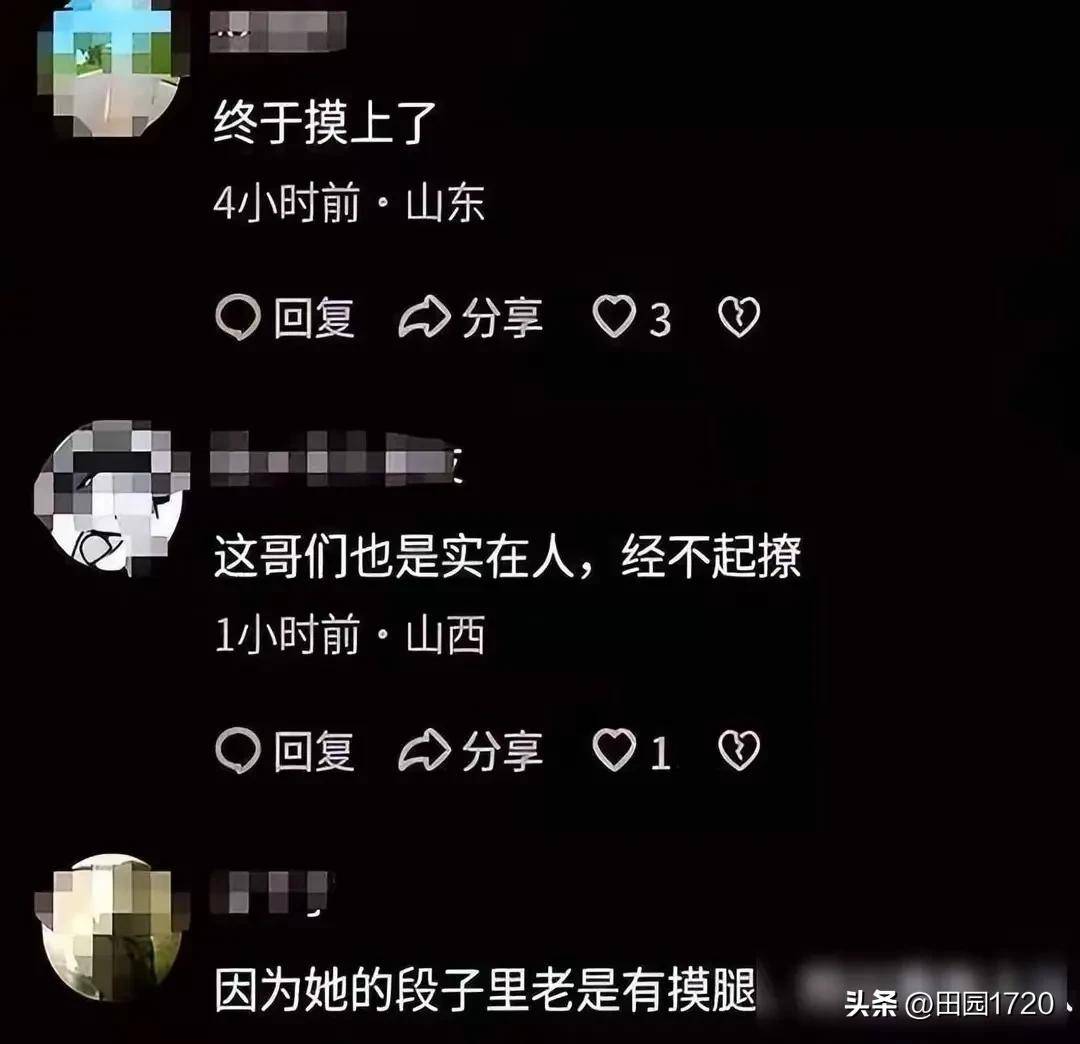The image size is (1080, 1044).
Task: Open the third commenter's blurred username
Action: [271, 893]
